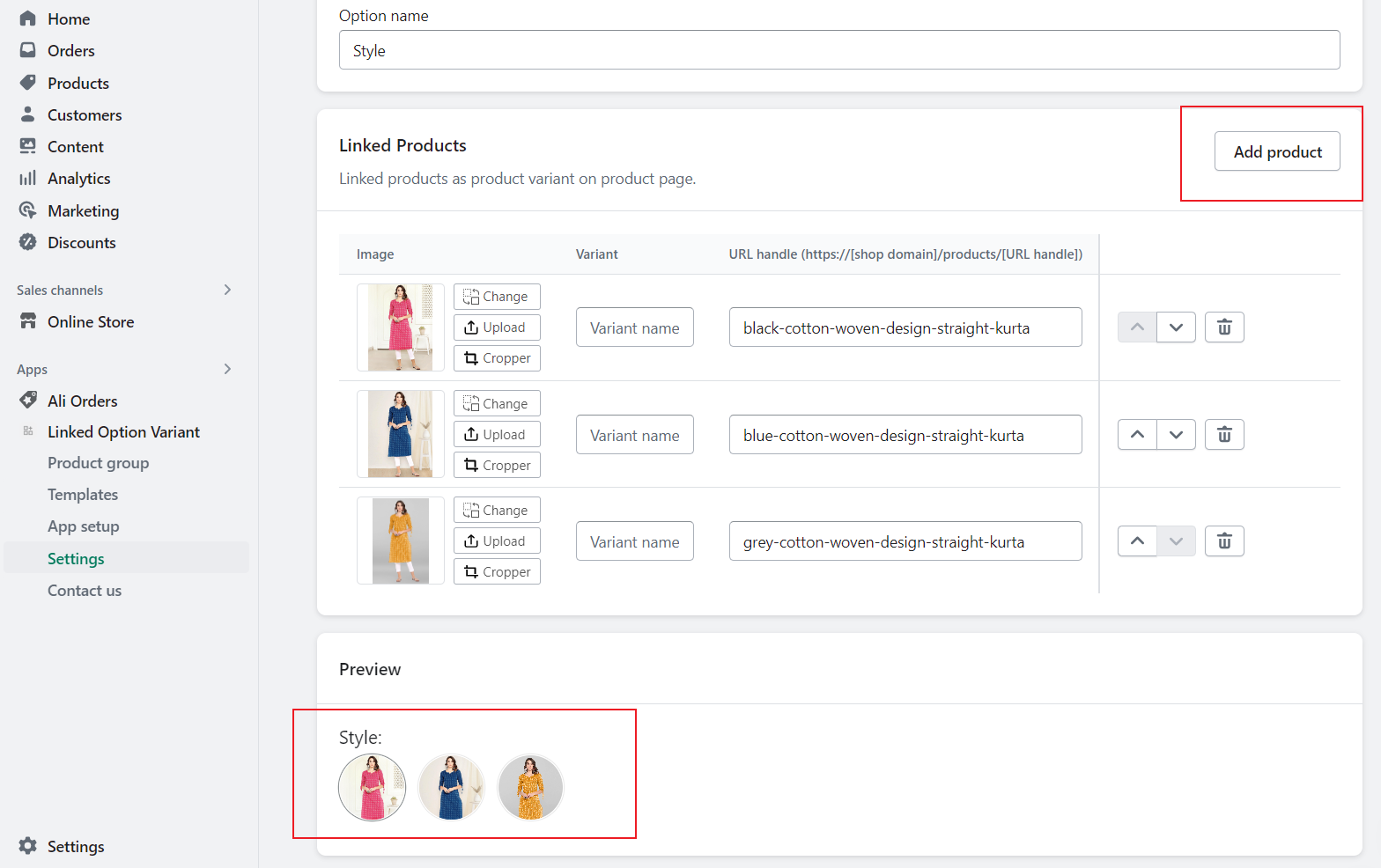This screenshot has width=1381, height=868.
Task: Open Discounts from the sidebar
Action: (81, 243)
